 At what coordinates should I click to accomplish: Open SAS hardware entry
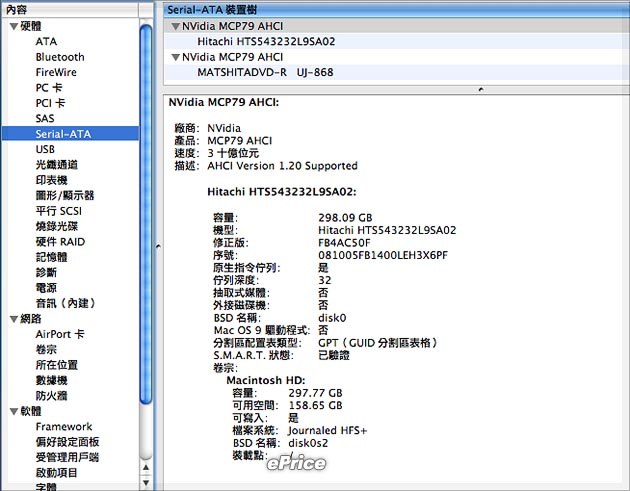click(x=45, y=119)
